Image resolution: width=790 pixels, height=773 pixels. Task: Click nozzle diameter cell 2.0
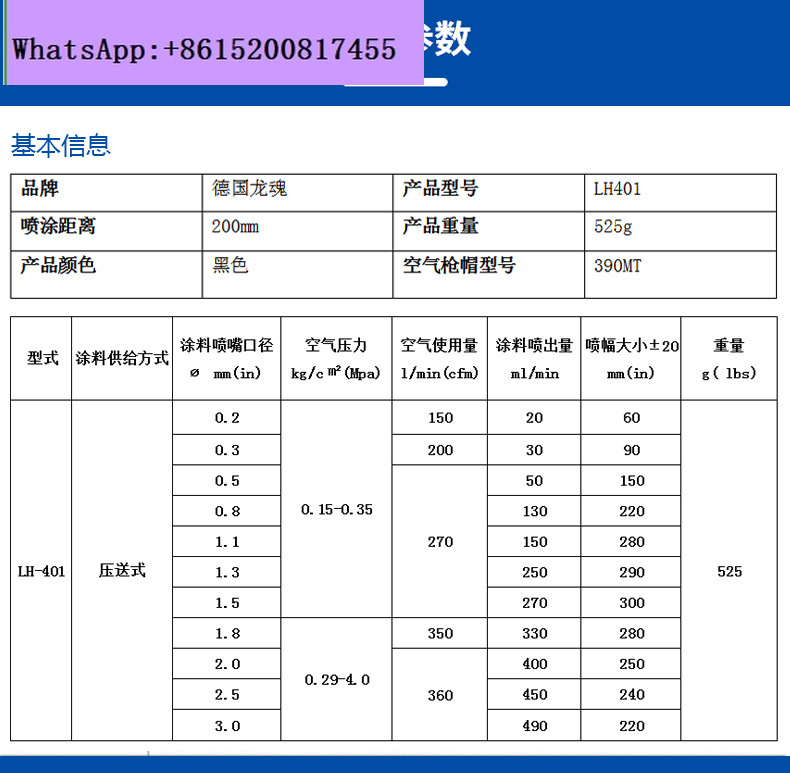click(227, 664)
